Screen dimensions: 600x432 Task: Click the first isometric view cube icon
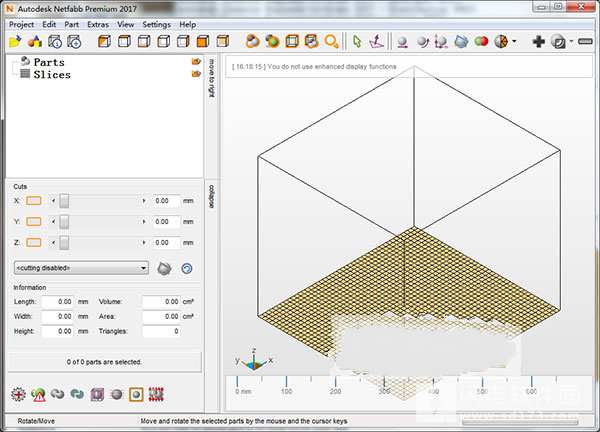(x=104, y=41)
